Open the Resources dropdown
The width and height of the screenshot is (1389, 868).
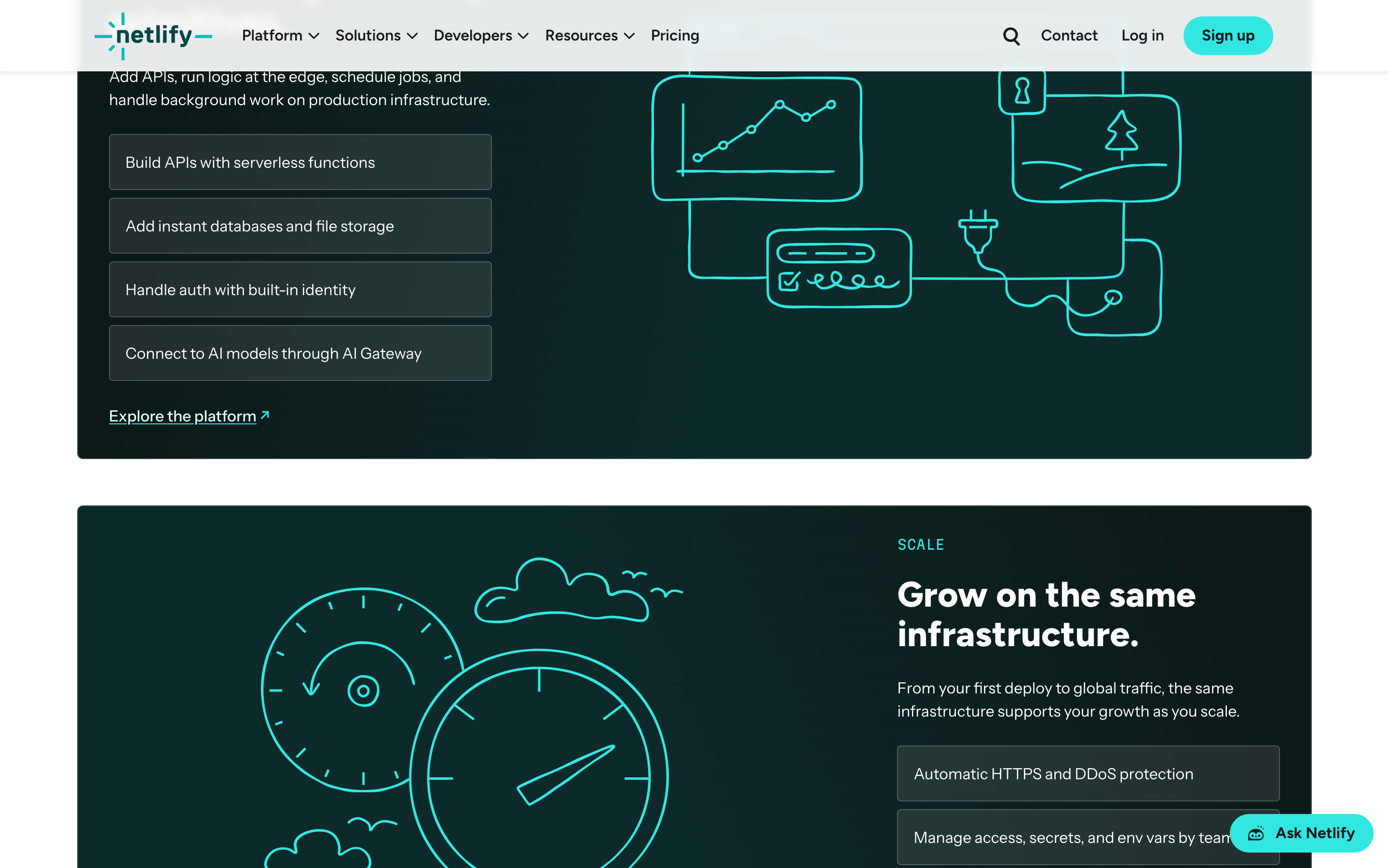point(589,36)
